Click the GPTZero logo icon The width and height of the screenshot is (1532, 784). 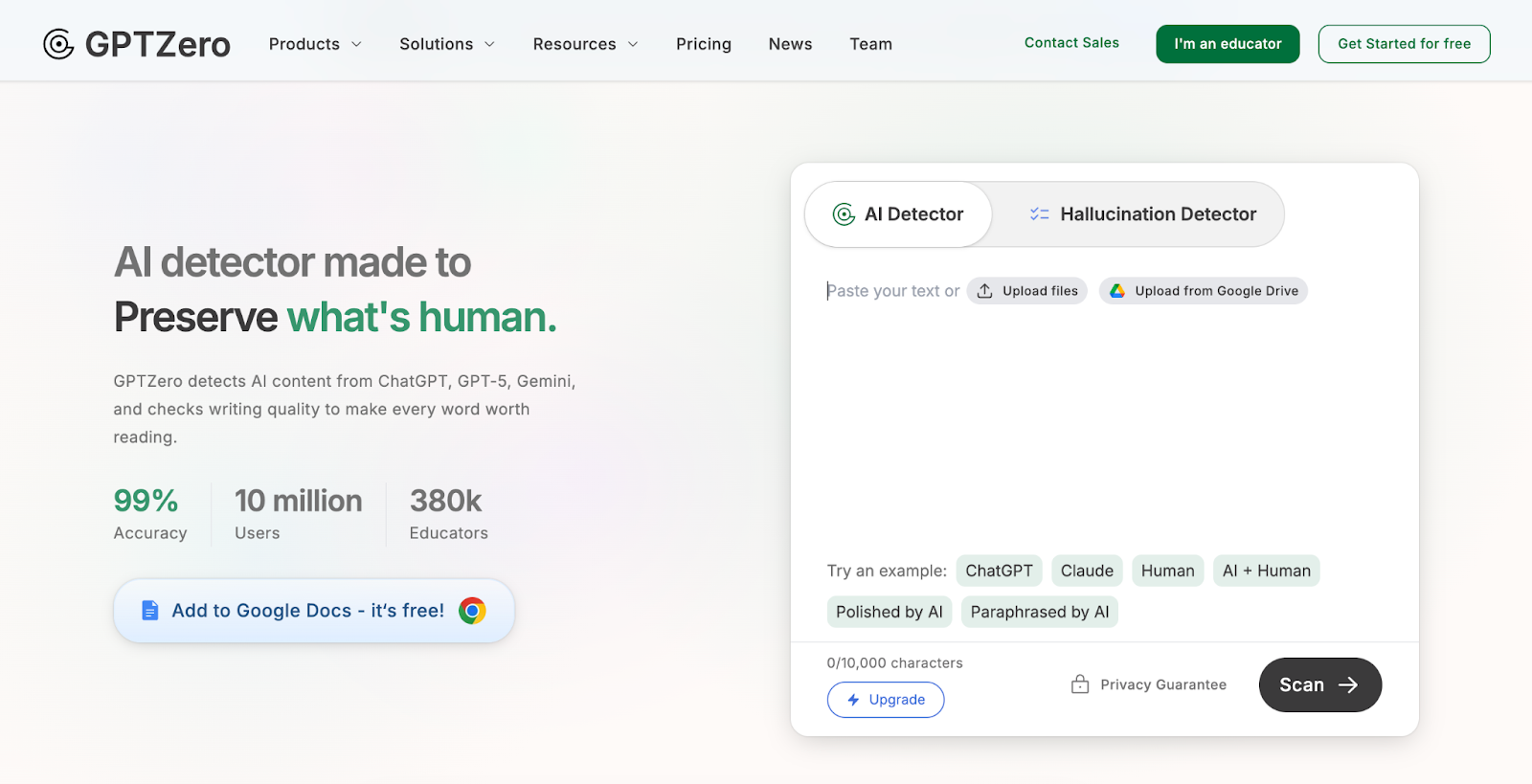58,44
